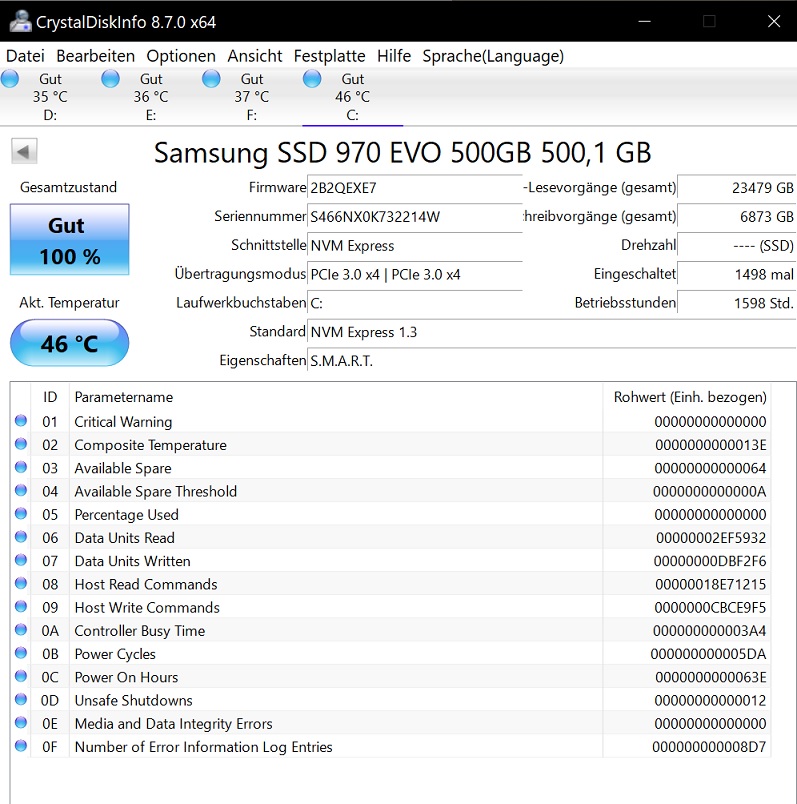797x804 pixels.
Task: Click the Samsung SSD 970 EVO title text
Action: click(x=403, y=153)
